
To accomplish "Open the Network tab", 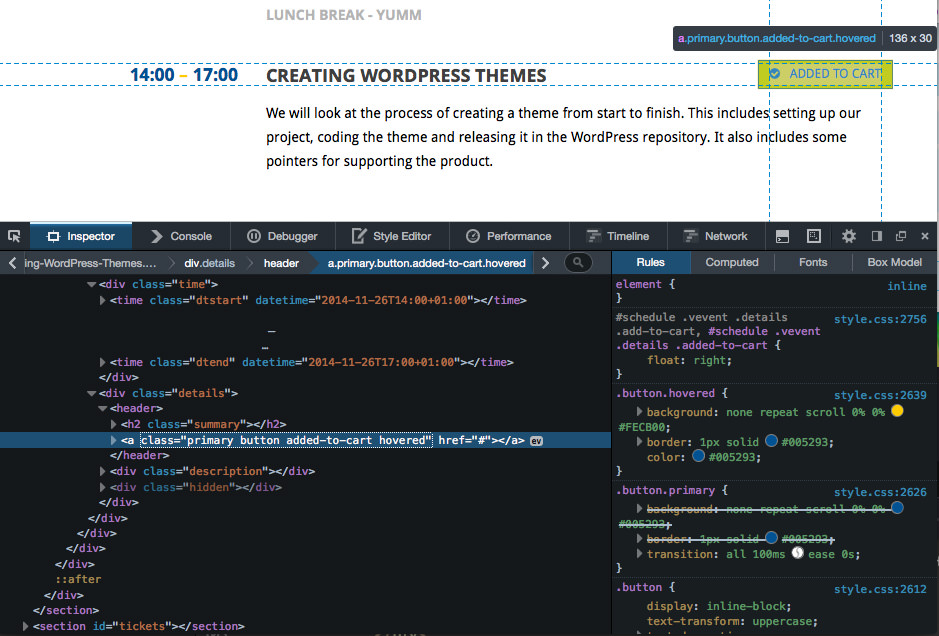I will 716,237.
